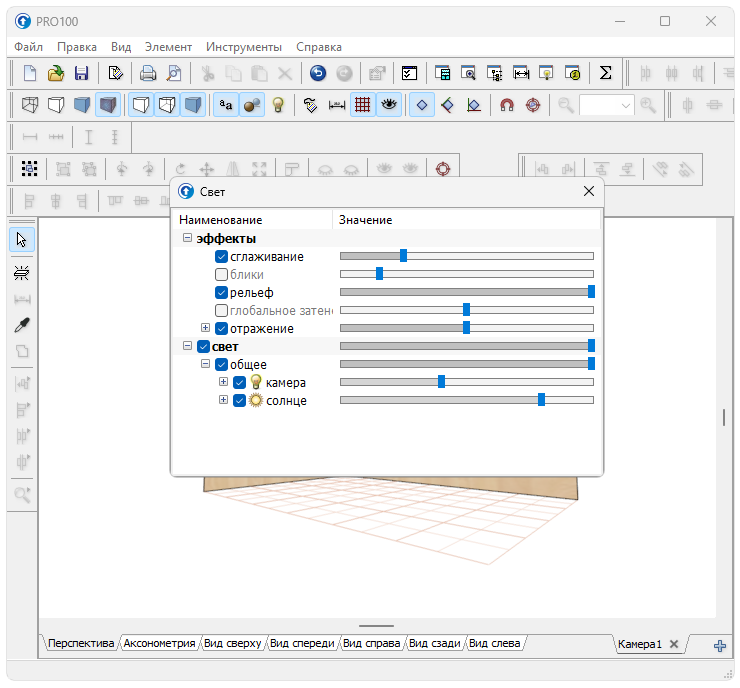Open print preview magnifier icon
740x688 pixels.
(174, 73)
